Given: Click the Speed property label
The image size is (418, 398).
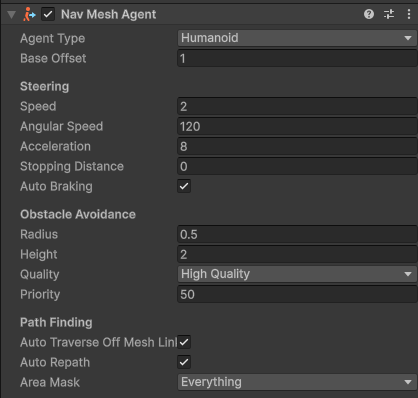Looking at the screenshot, I should coord(38,107).
